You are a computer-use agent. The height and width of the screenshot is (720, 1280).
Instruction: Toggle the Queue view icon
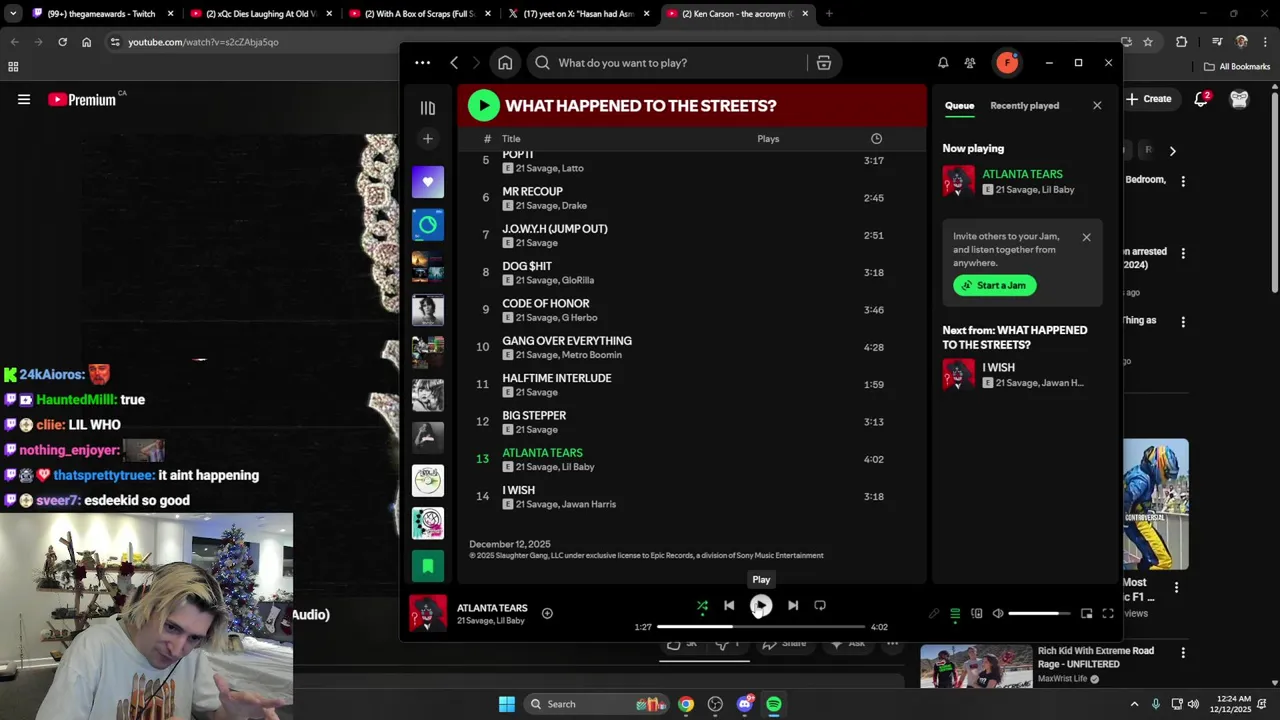(x=955, y=614)
